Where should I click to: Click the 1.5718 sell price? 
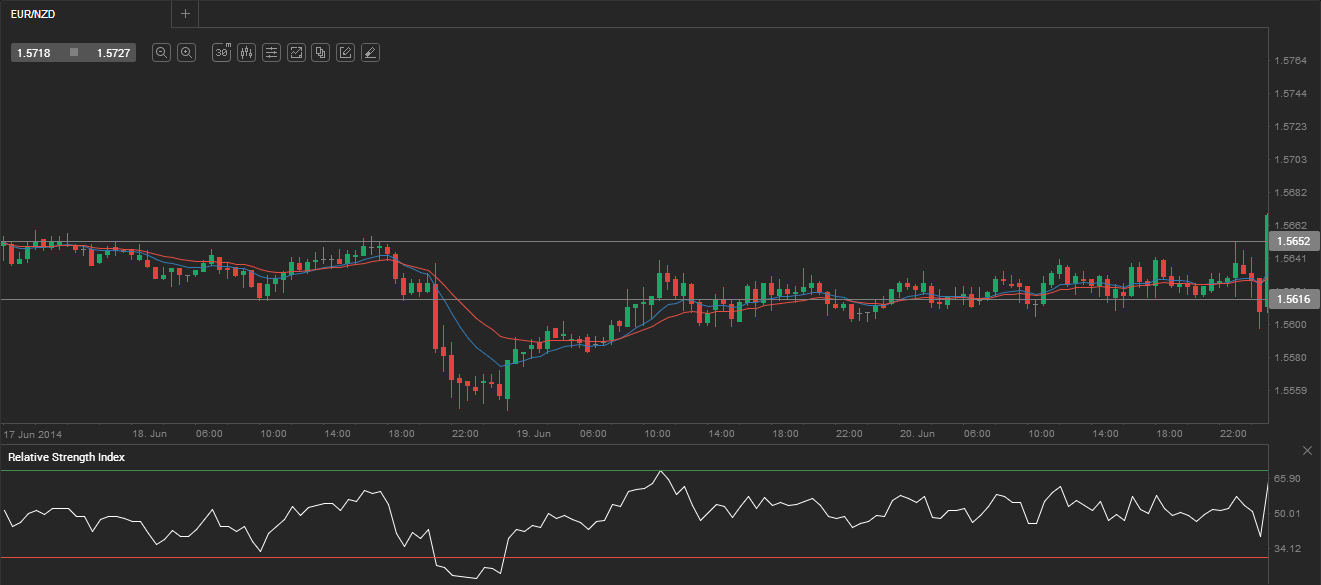(34, 53)
